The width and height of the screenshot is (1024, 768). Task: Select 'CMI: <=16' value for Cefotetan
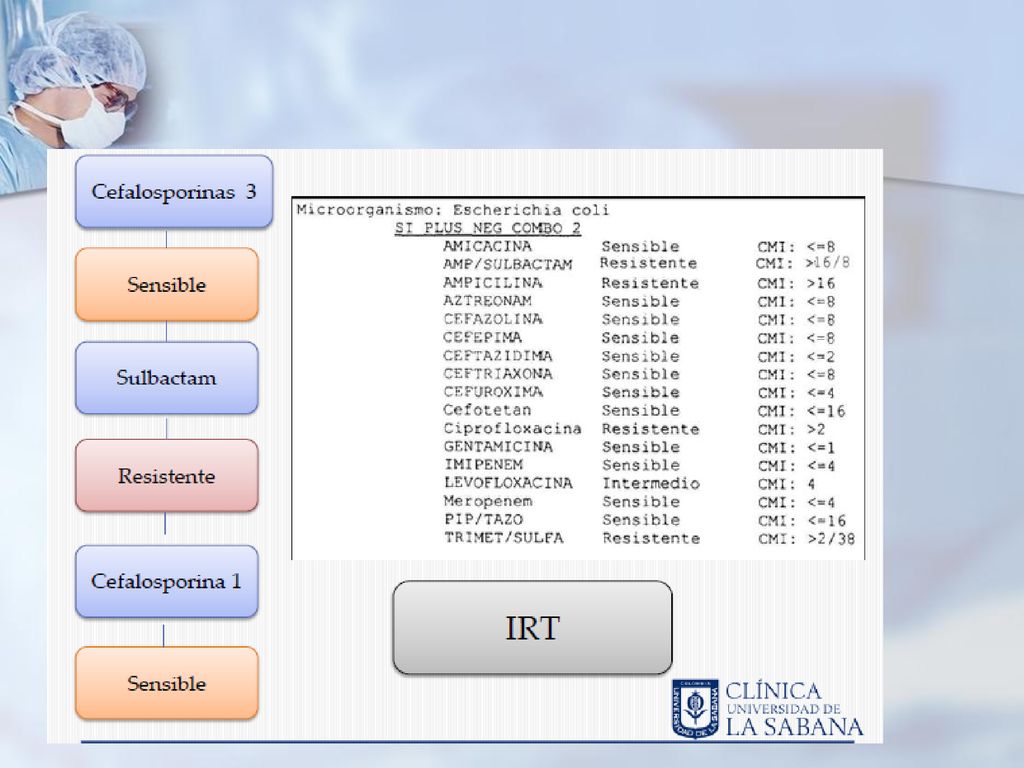(801, 411)
